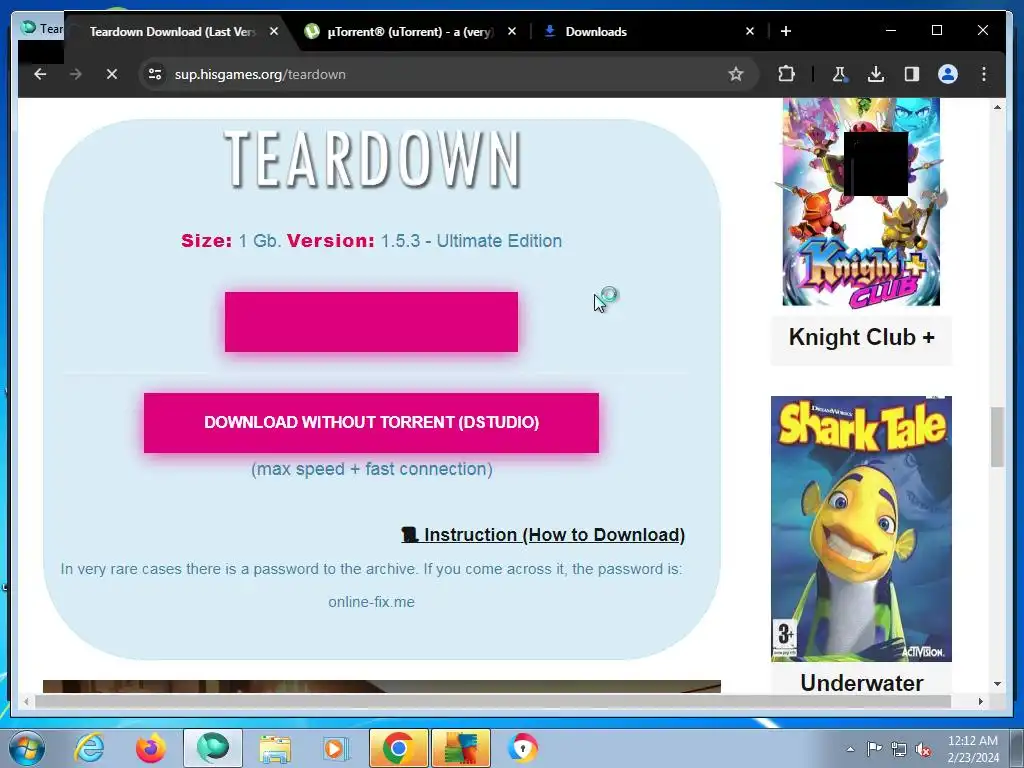Click the Teardown logo image
The width and height of the screenshot is (1024, 768).
tap(372, 159)
